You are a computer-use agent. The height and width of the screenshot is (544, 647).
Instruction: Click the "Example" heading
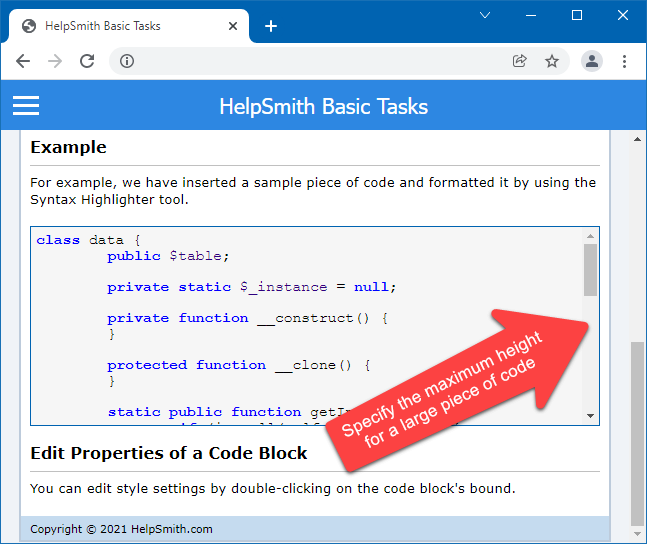68,147
